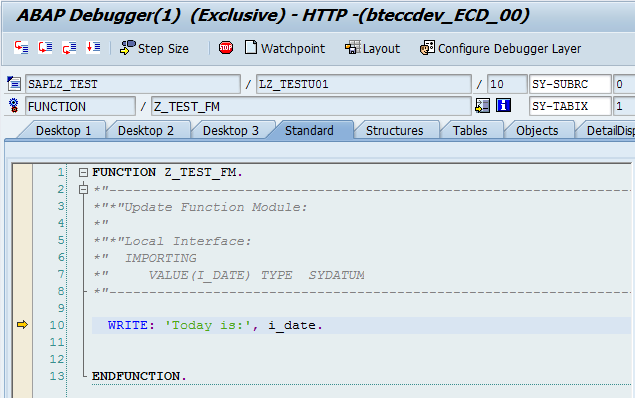Click variable i_date in line 10
635x398 pixels.
[x=292, y=325]
